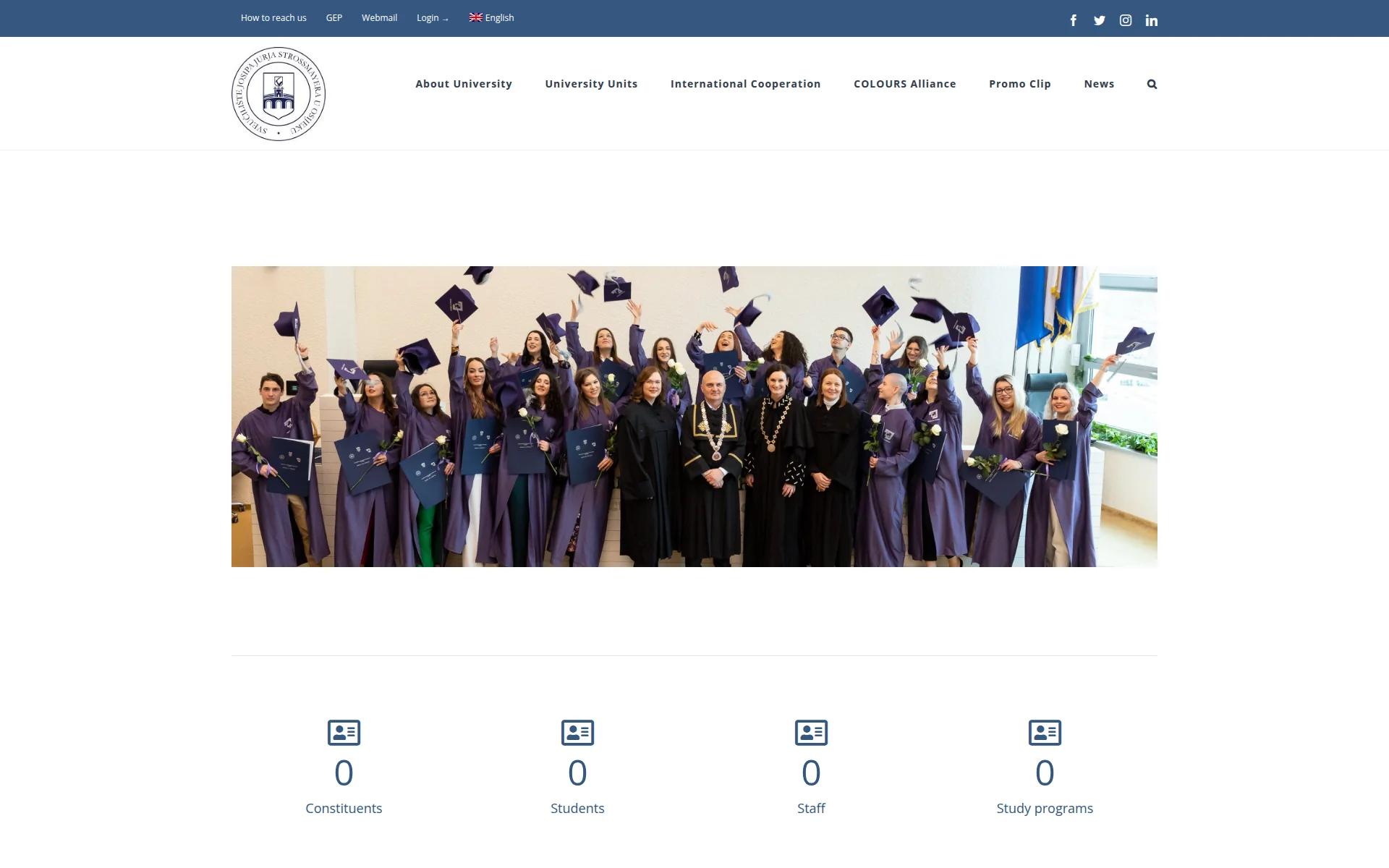
Task: Go to the Promo Clip page
Action: pos(1020,84)
